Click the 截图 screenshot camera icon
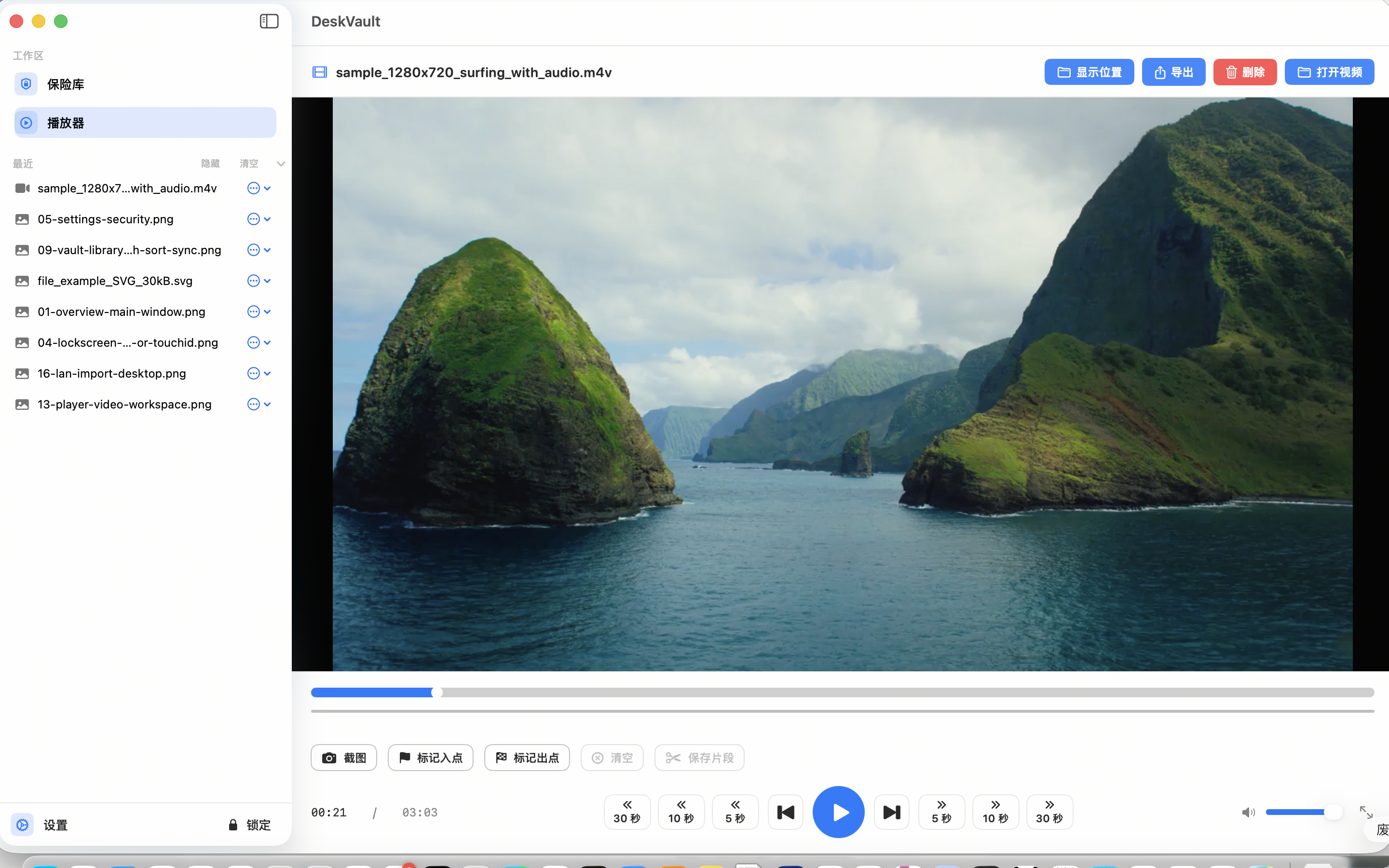This screenshot has height=868, width=1389. pyautogui.click(x=329, y=757)
